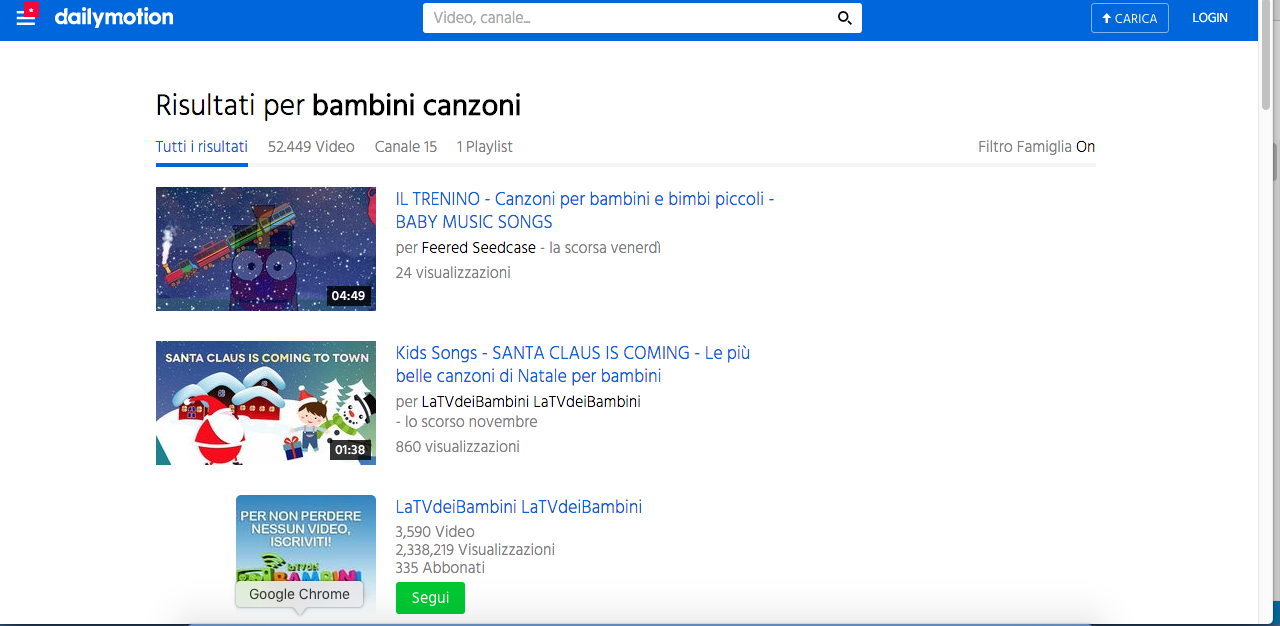Select the Tutti i risultati tab
Screen dimensions: 1280x626
(x=201, y=147)
